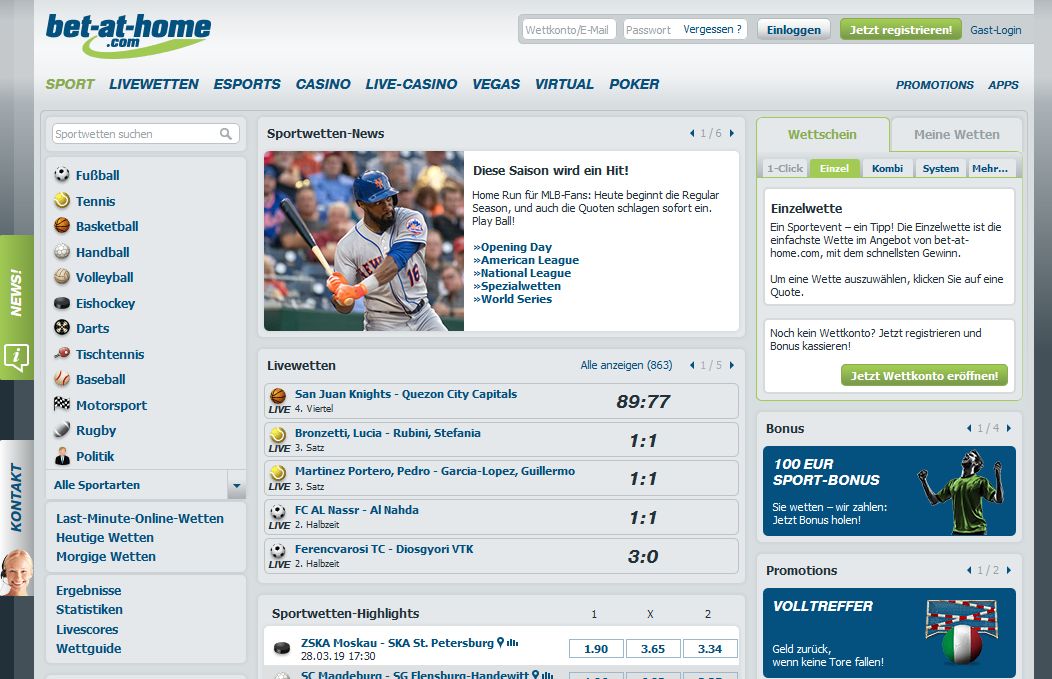This screenshot has width=1052, height=679.
Task: Click the tennis icon beside Bronzetti, Lucia
Action: [x=278, y=434]
